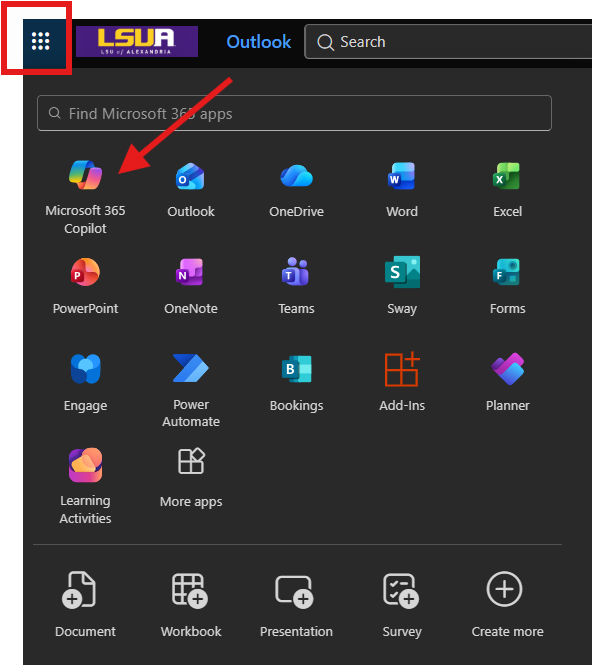Open Microsoft 365 Copilot app

coord(85,197)
